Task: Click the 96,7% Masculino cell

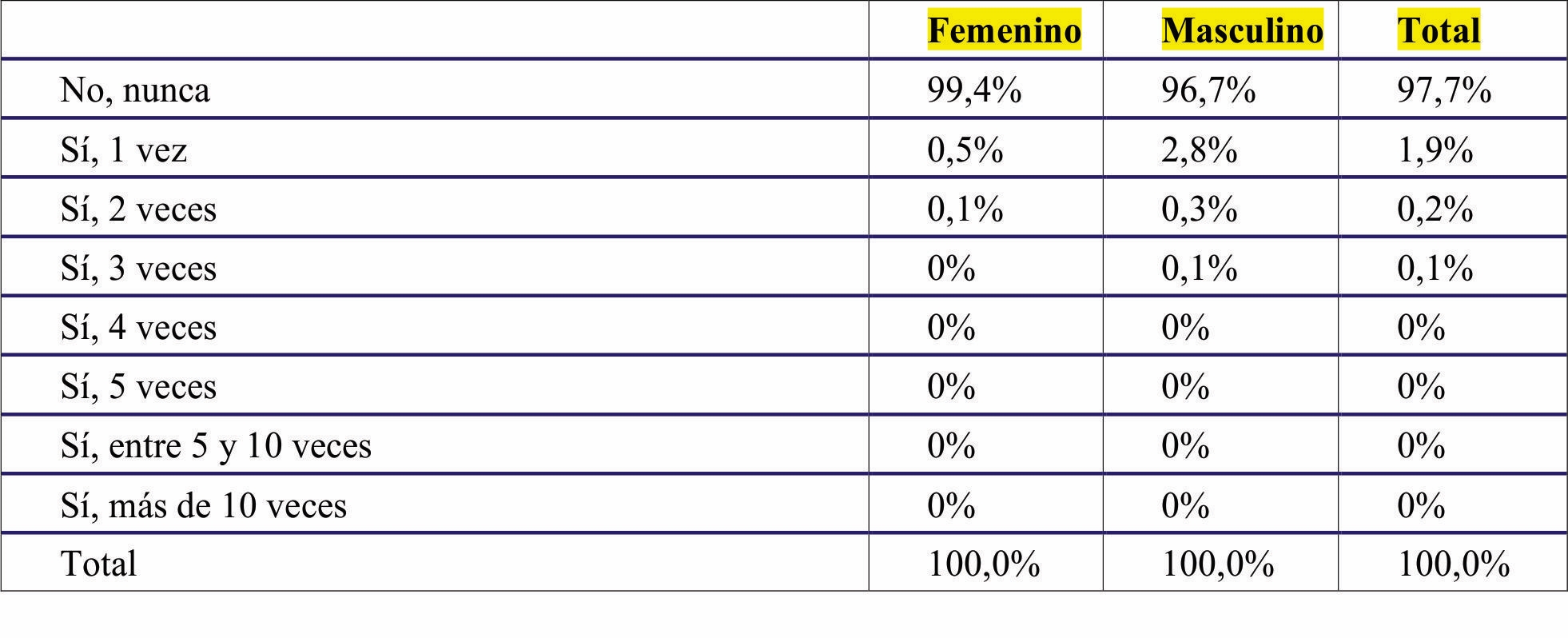Action: point(1208,90)
